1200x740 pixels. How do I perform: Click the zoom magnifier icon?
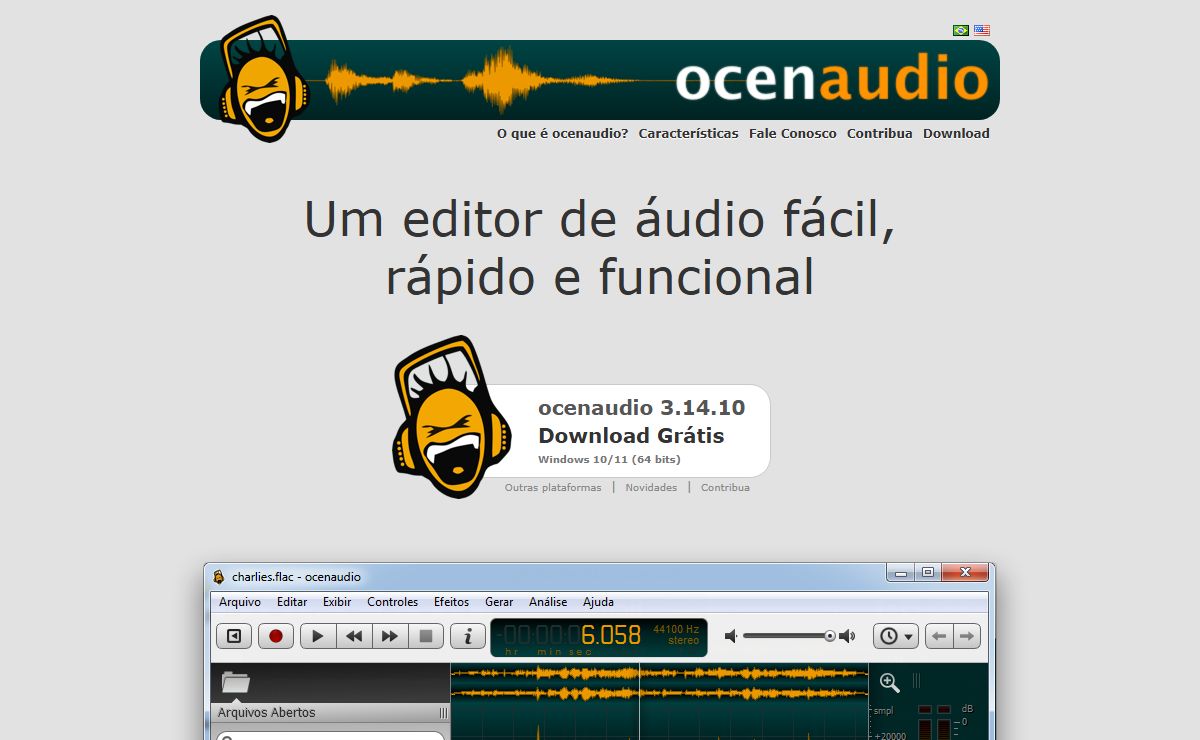pyautogui.click(x=889, y=683)
